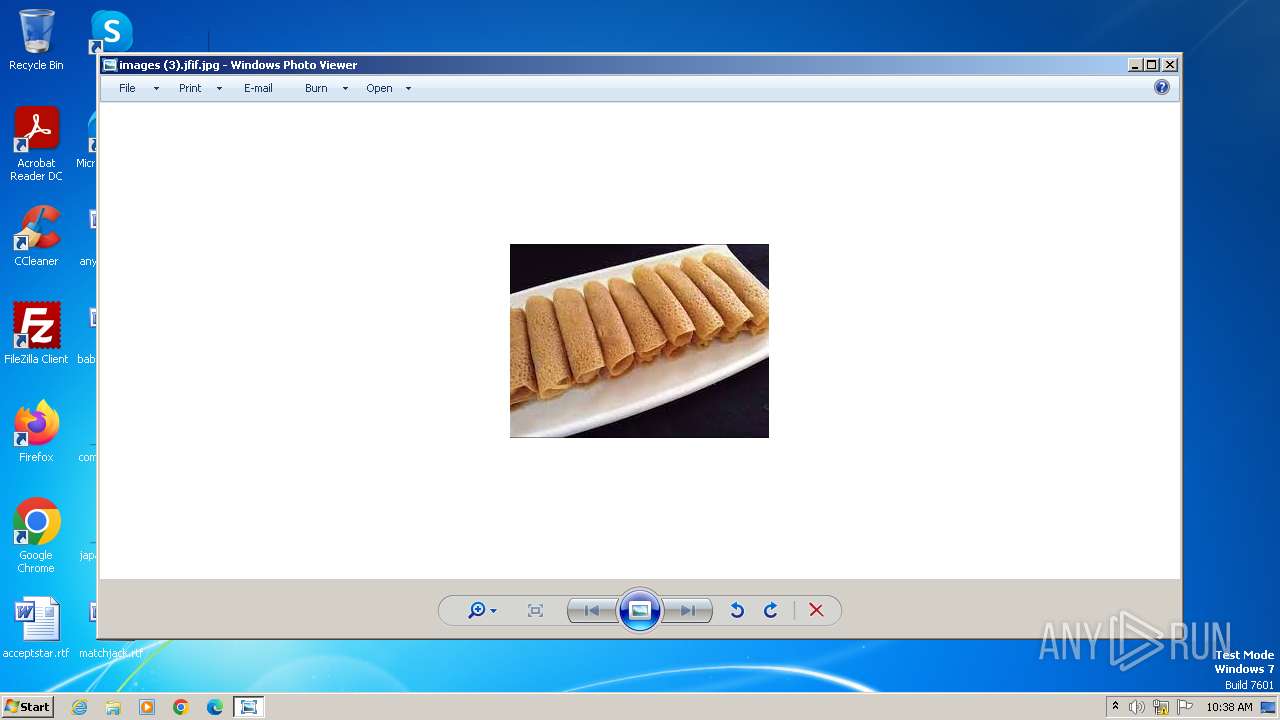Open Windows Media Player from the taskbar
The image size is (1280, 720).
(x=147, y=707)
